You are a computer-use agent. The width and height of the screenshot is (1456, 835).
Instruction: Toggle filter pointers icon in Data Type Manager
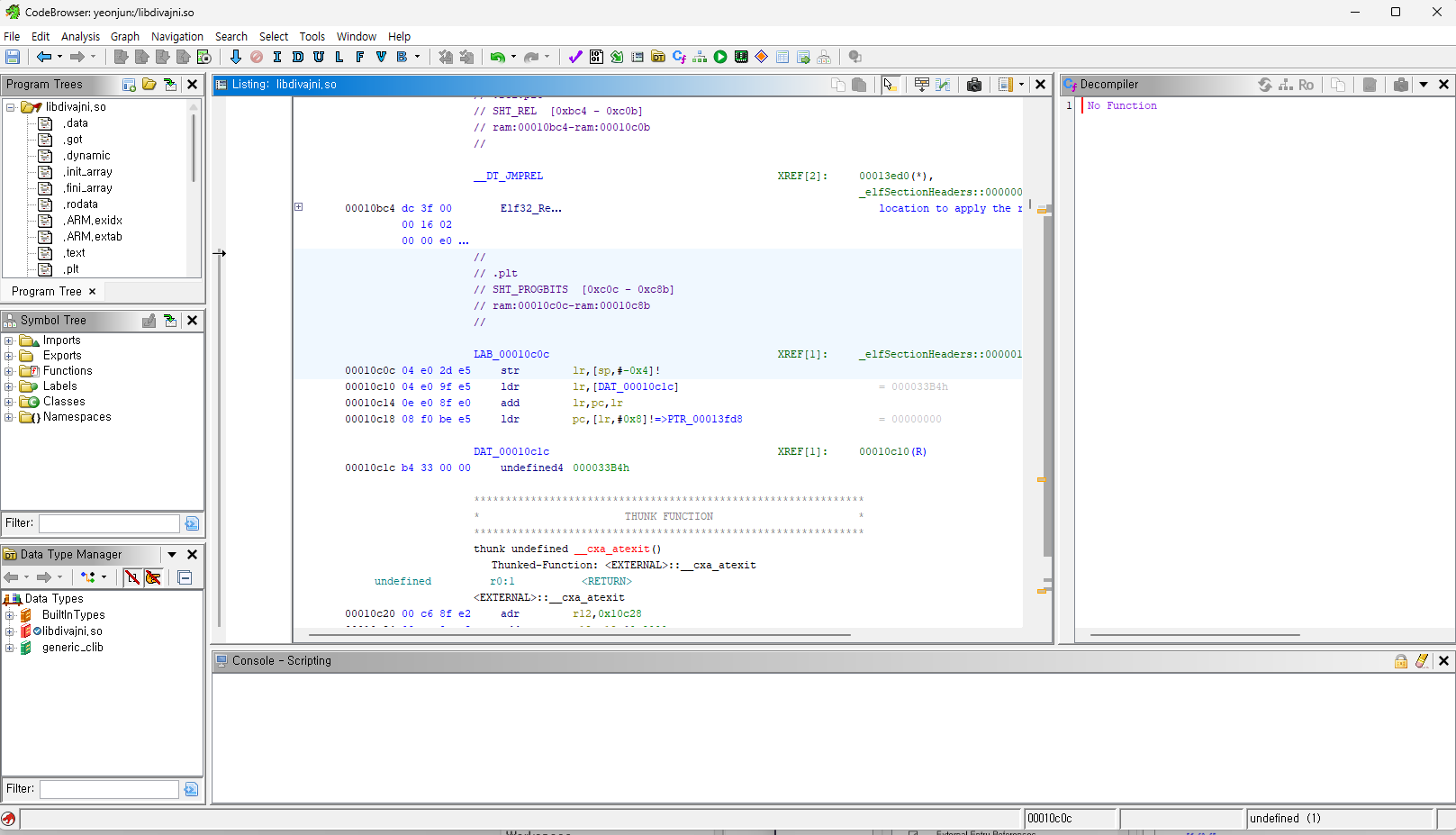(x=153, y=577)
